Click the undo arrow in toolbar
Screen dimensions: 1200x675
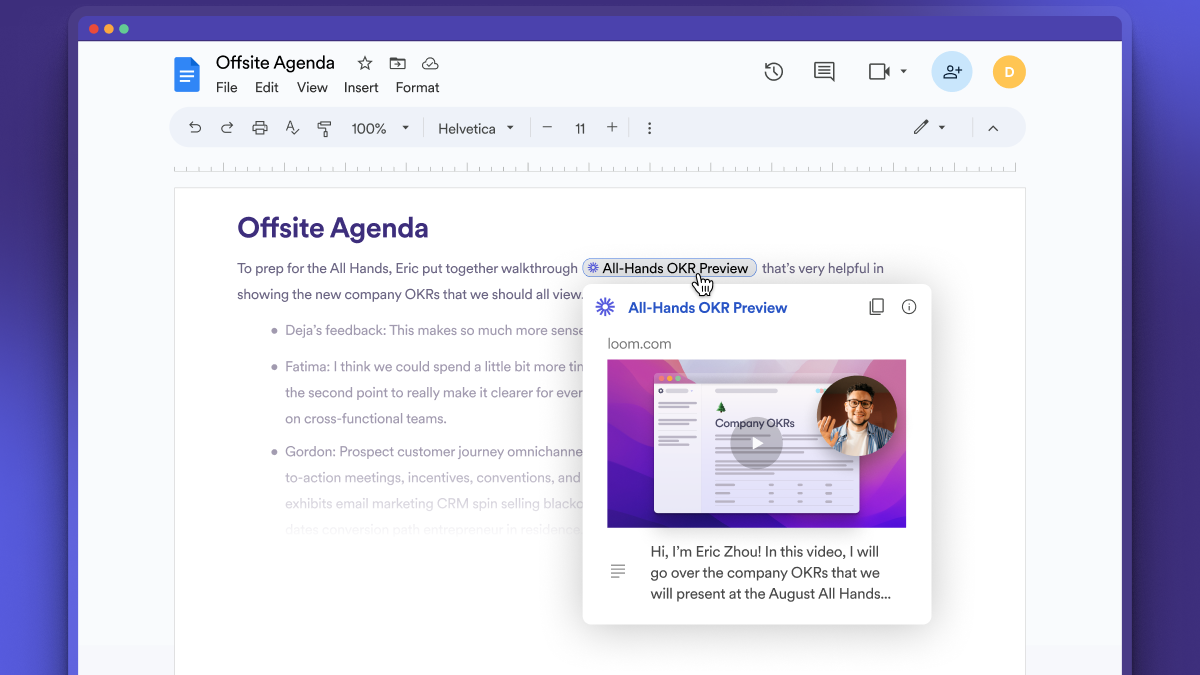pyautogui.click(x=195, y=128)
